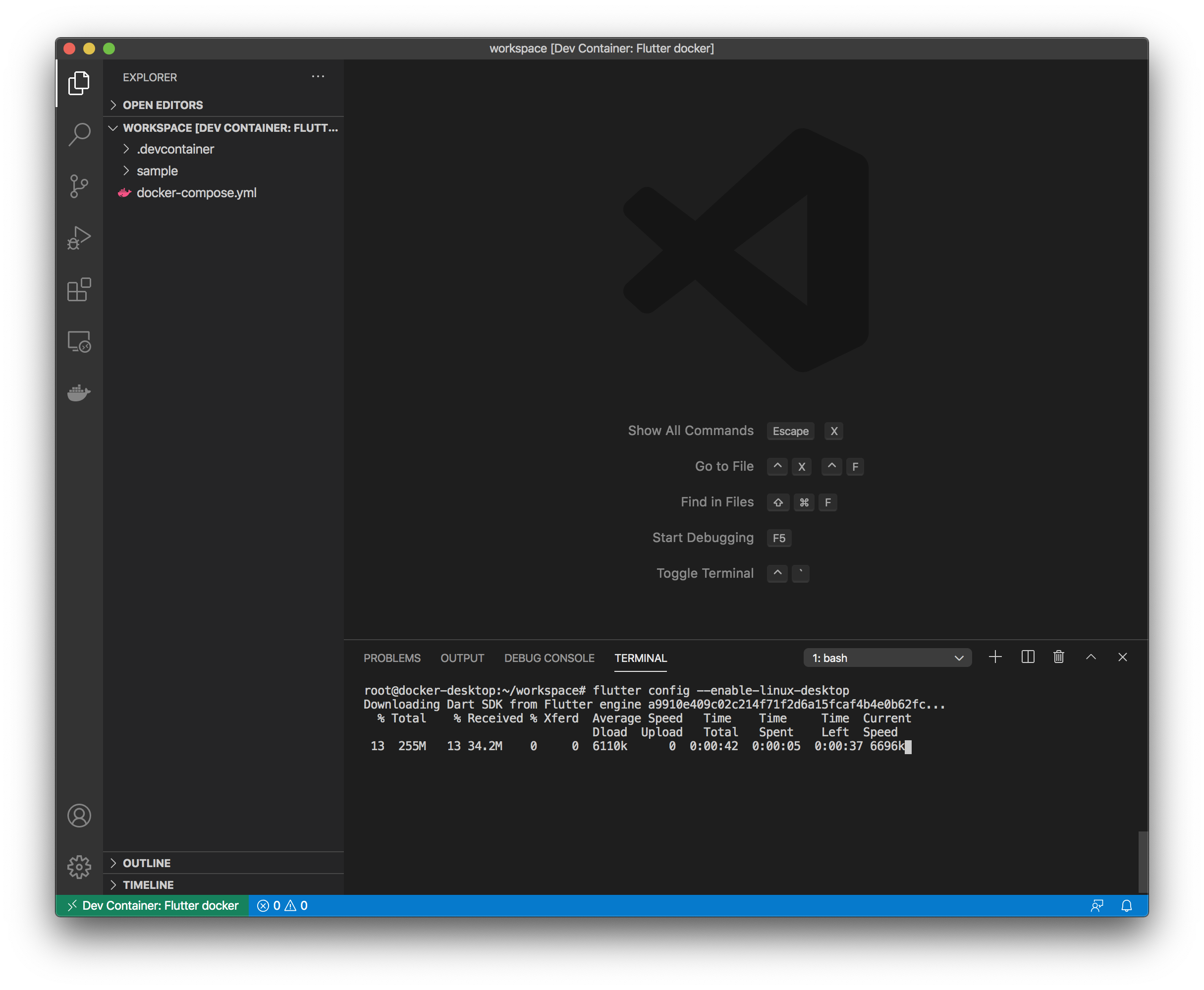Click the F5 key hint
The height and width of the screenshot is (990, 1204).
779,538
